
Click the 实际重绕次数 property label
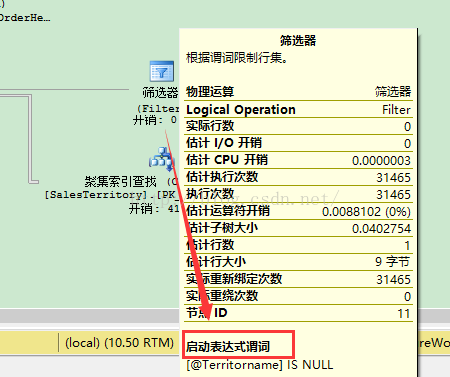coord(222,296)
